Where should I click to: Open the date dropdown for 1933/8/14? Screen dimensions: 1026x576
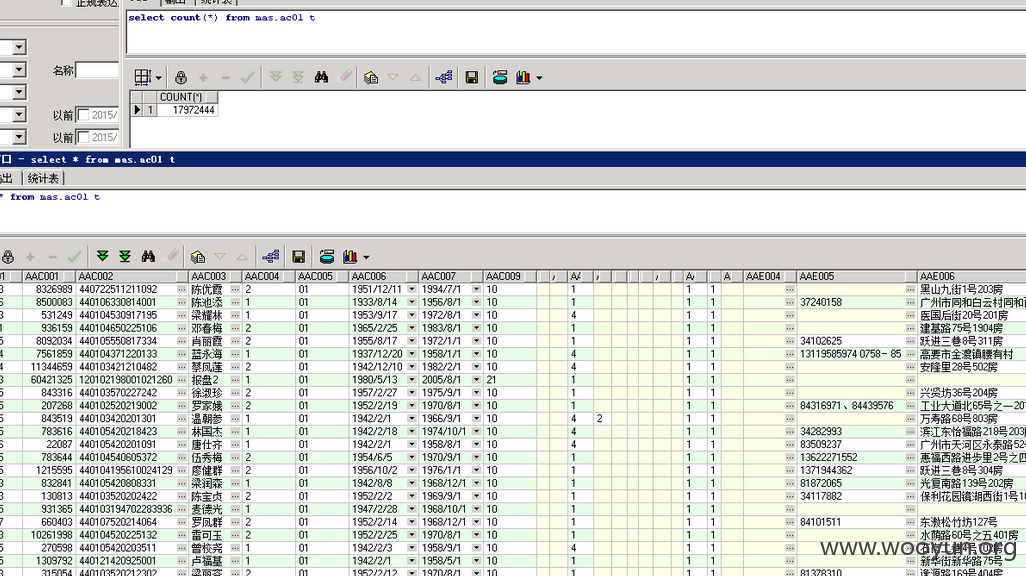(x=412, y=302)
